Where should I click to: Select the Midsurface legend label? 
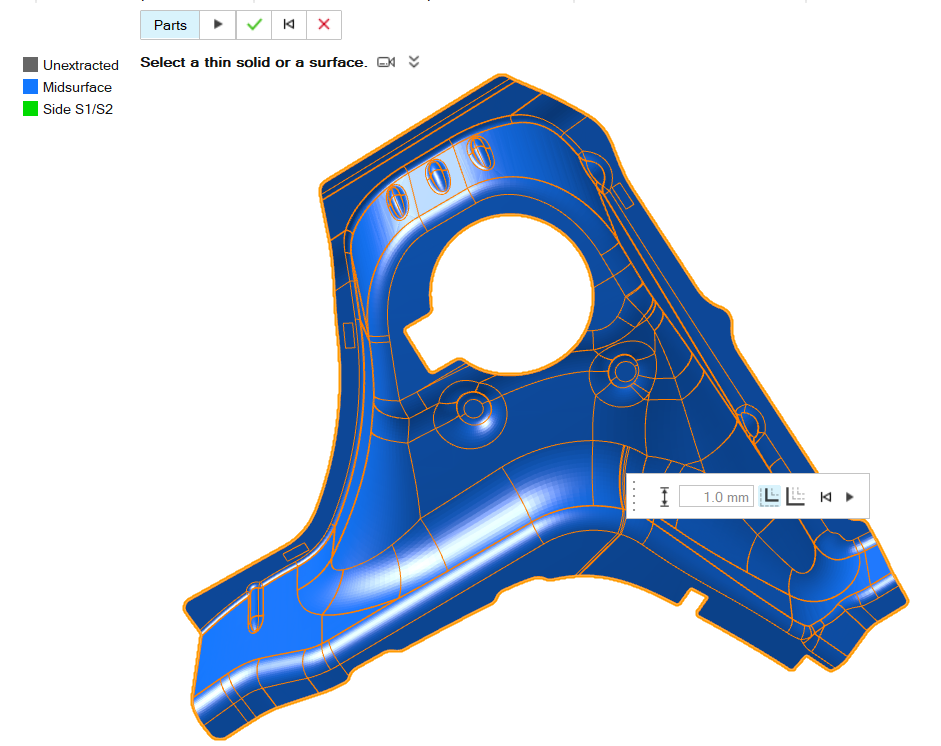[x=77, y=87]
